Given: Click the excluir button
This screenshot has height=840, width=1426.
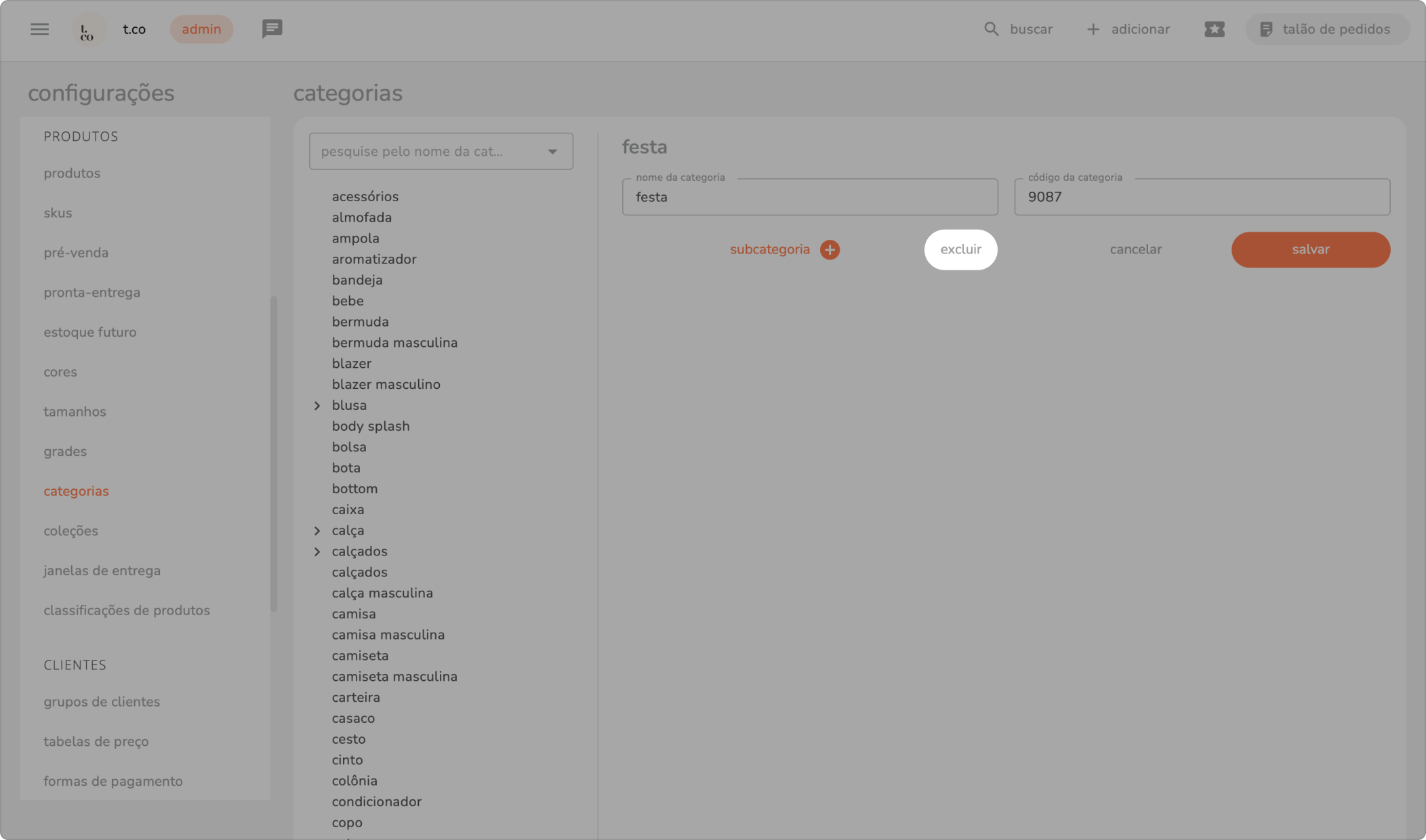Looking at the screenshot, I should pos(960,250).
